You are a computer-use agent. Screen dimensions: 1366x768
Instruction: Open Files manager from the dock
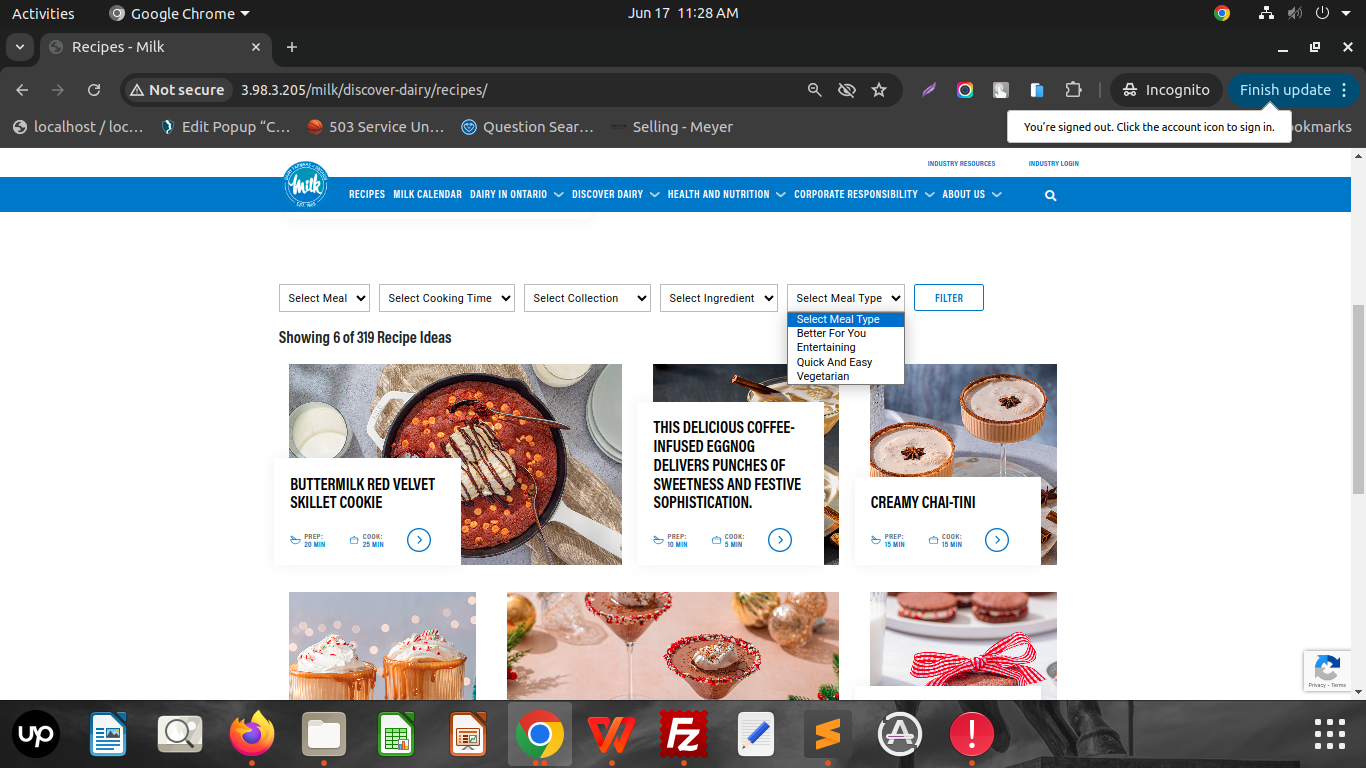(x=324, y=735)
